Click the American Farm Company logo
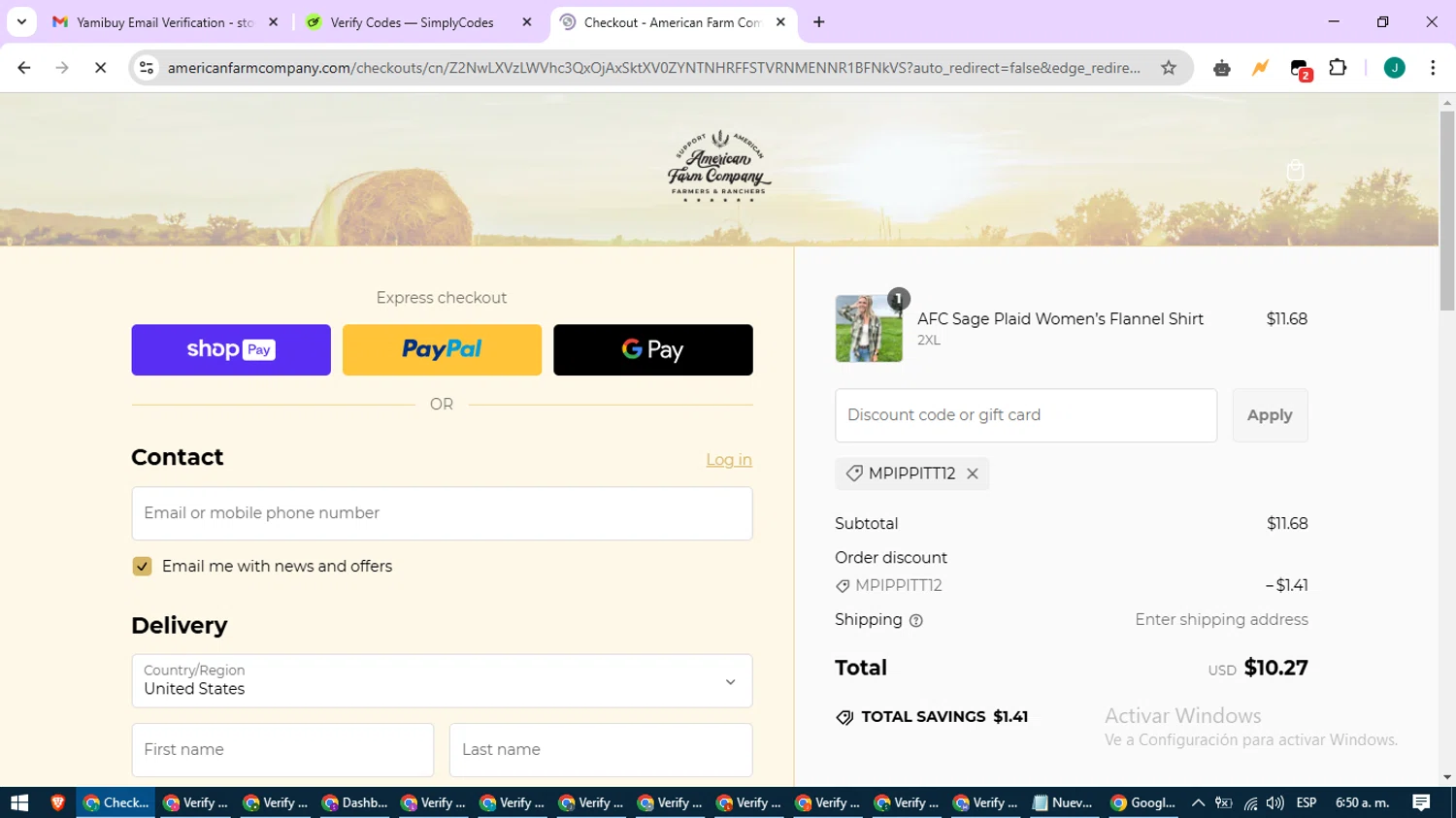Viewport: 1456px width, 818px height. pos(719,166)
